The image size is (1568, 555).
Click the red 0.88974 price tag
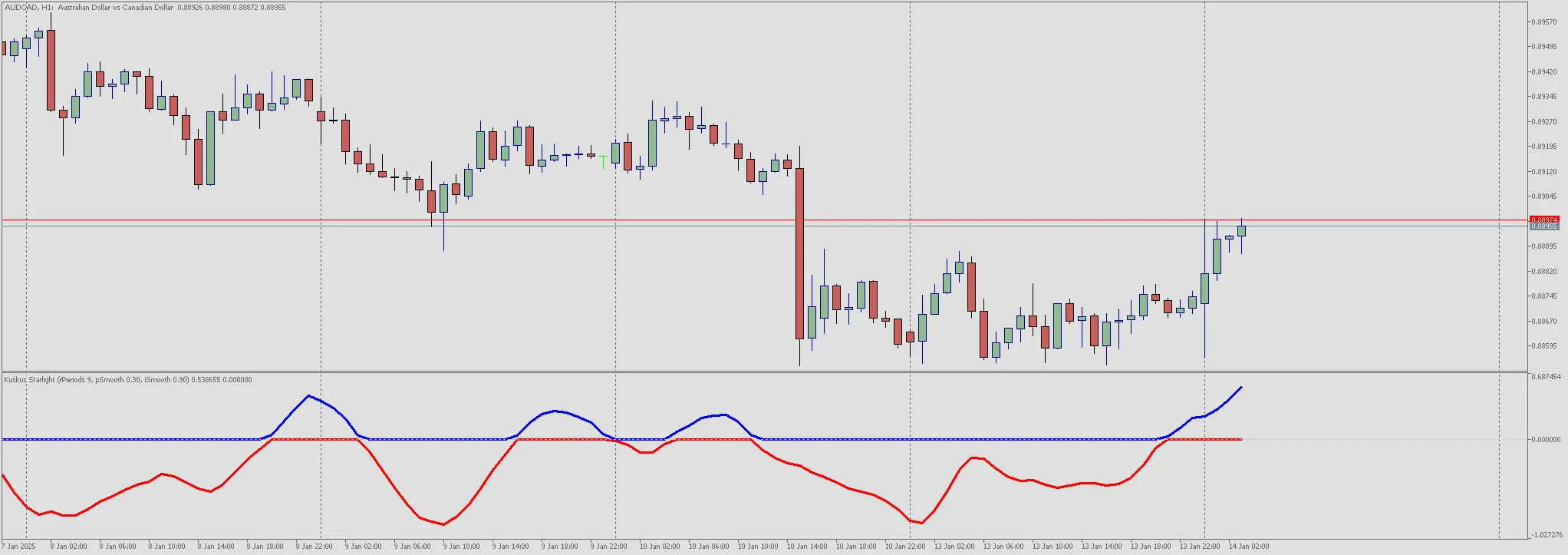1543,220
